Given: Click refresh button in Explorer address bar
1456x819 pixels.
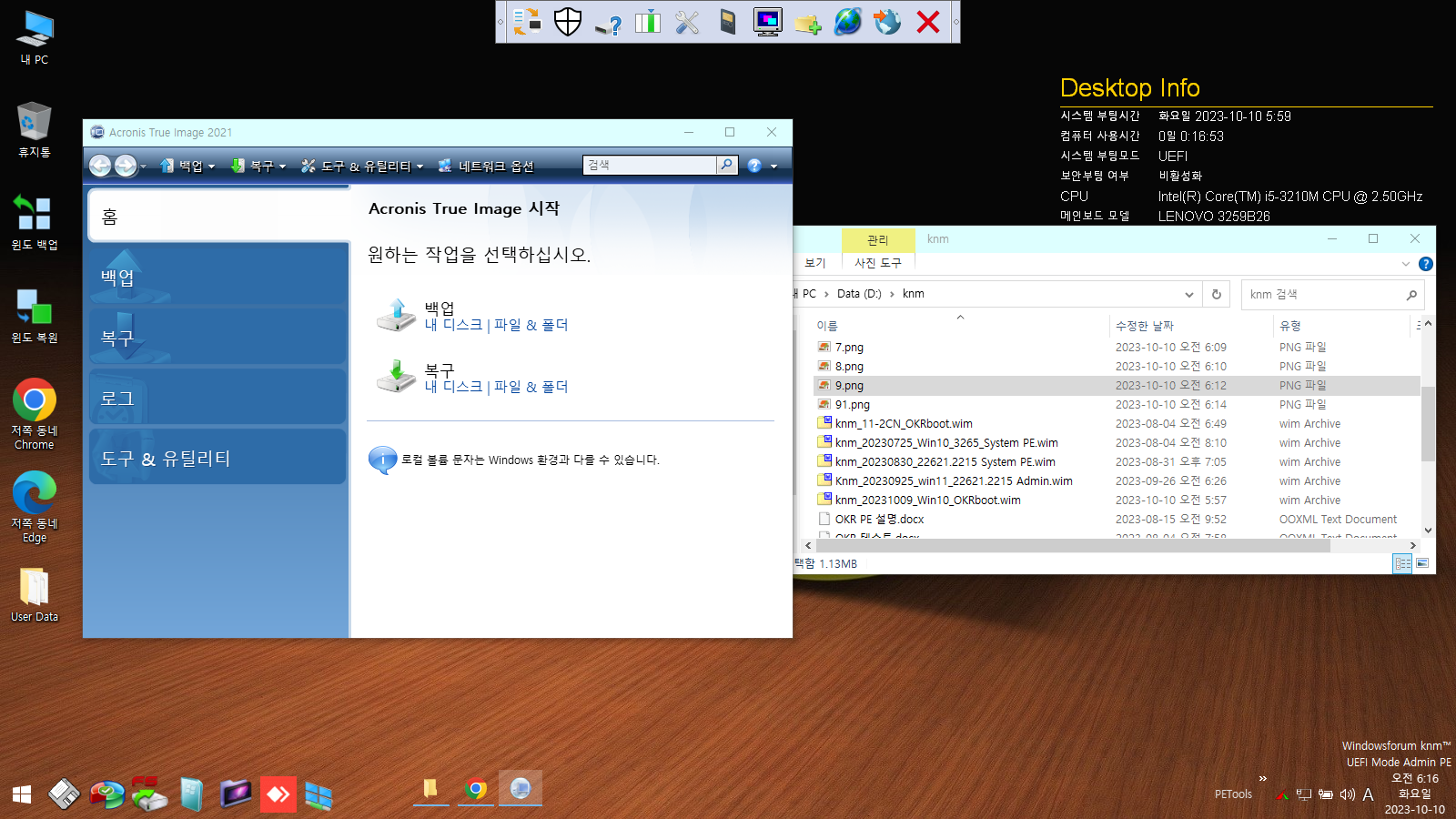Looking at the screenshot, I should click(x=1217, y=294).
